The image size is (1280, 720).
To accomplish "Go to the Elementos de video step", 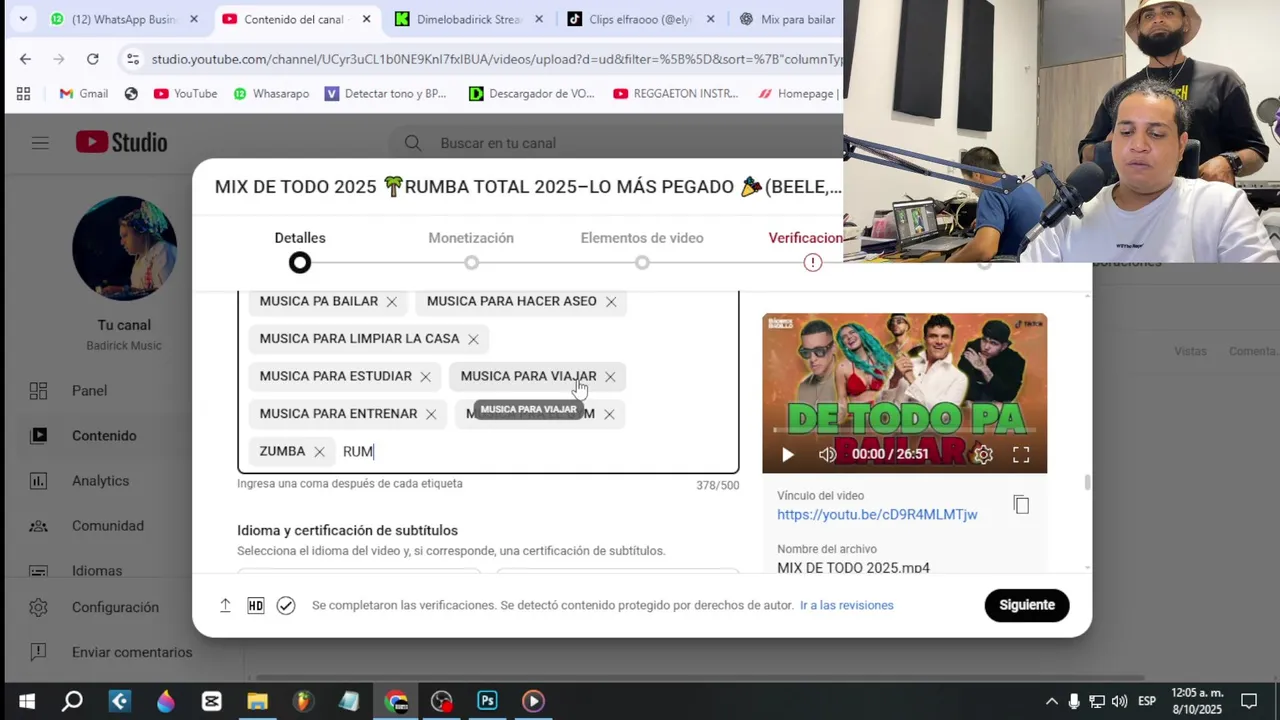I will (x=642, y=250).
